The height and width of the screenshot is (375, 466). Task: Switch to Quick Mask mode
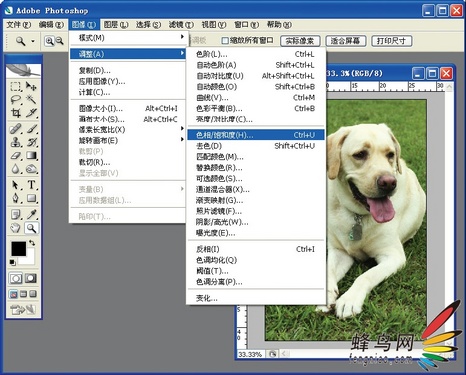[x=31, y=278]
